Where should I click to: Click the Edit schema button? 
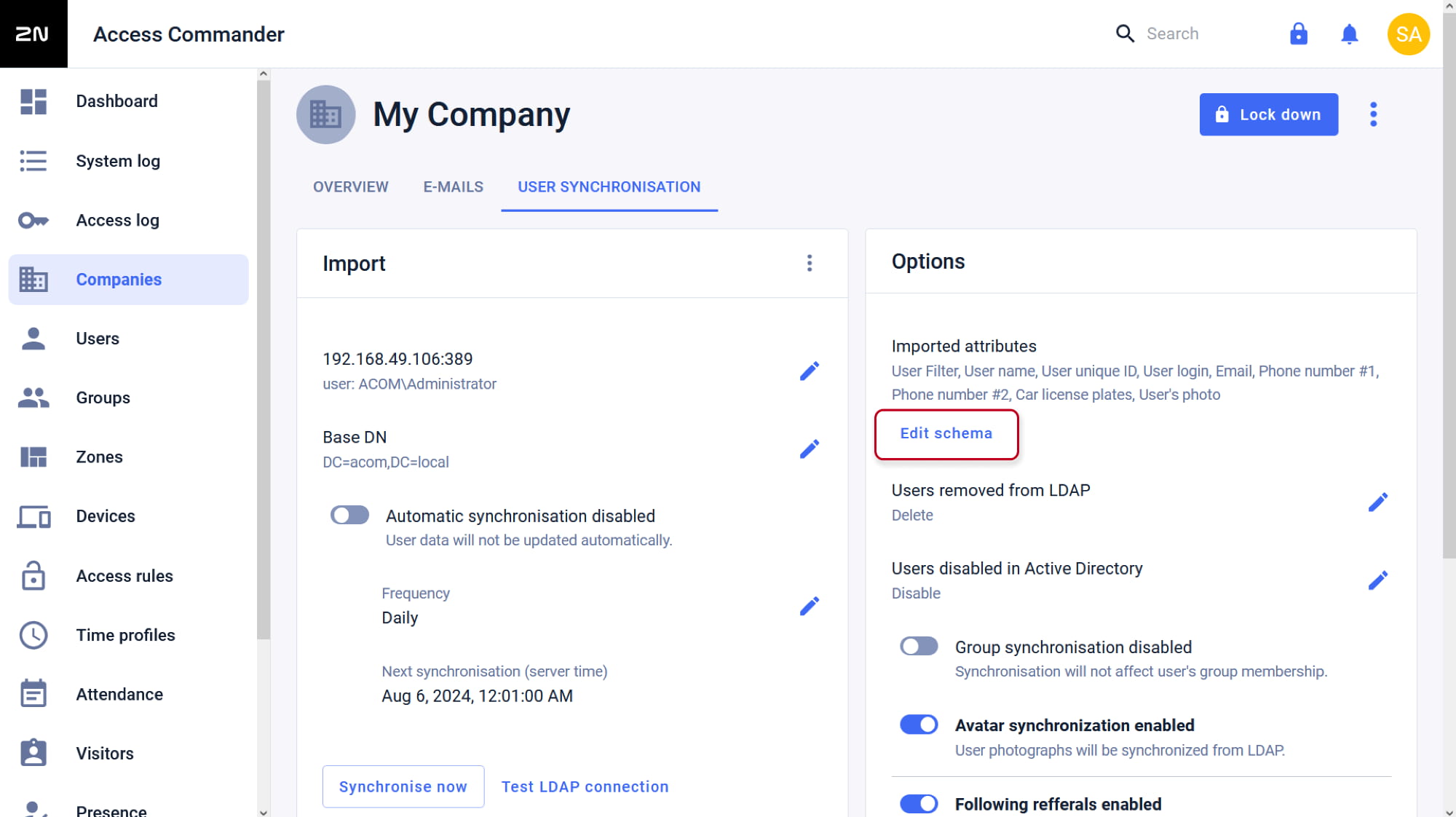tap(946, 434)
